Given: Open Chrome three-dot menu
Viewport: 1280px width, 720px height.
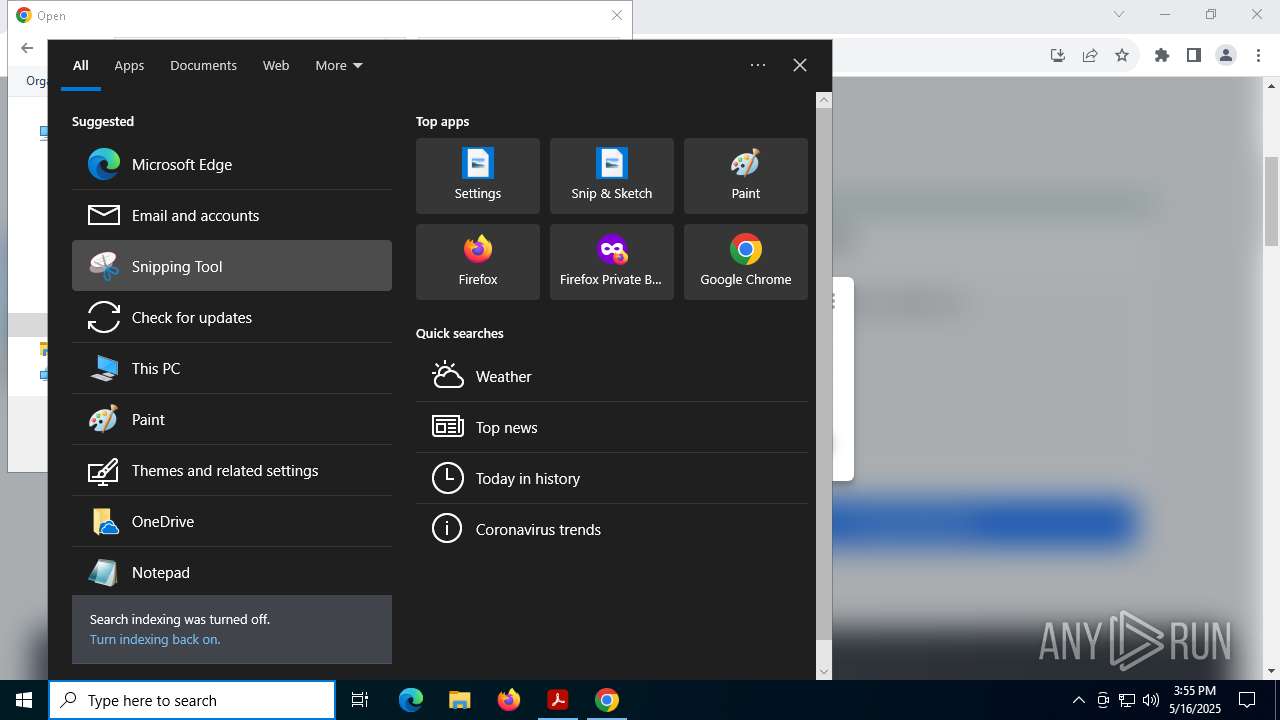Looking at the screenshot, I should pos(1259,55).
